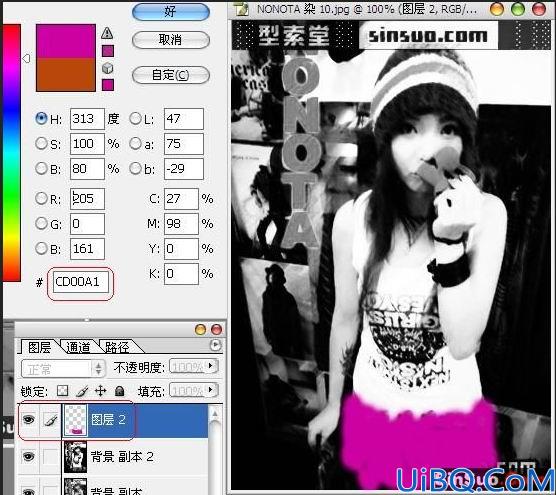Viewport: 556px width, 495px height.
Task: Toggle lock transparent pixels icon
Action: click(62, 391)
